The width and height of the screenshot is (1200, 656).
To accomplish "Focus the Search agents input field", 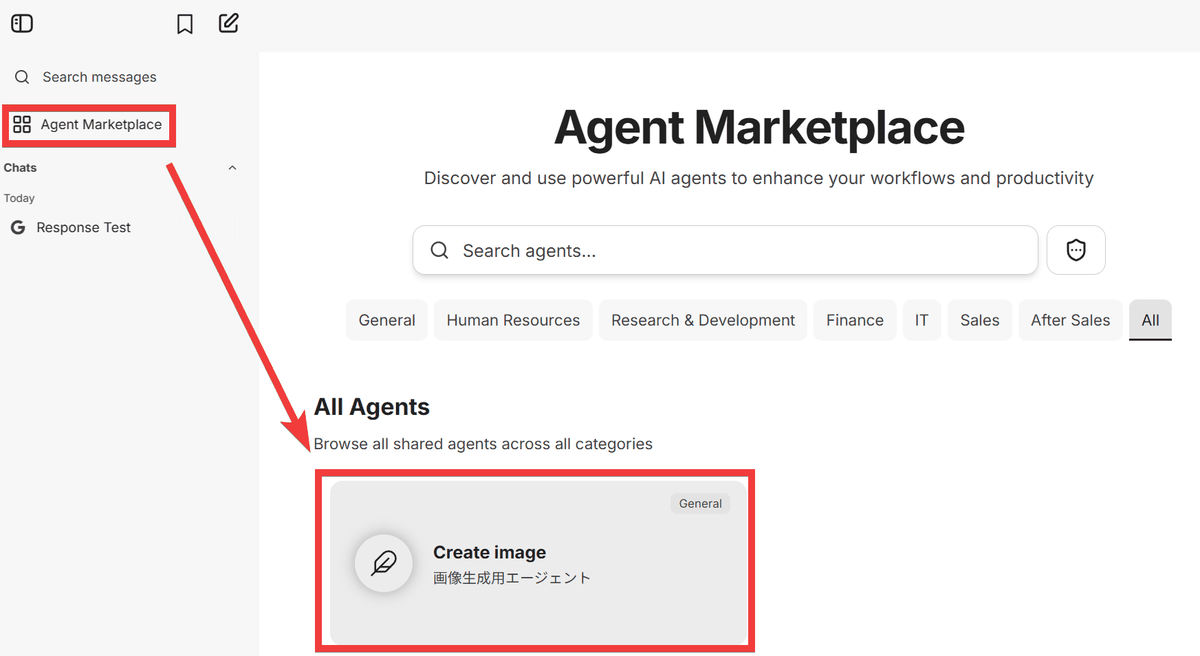I will pos(740,250).
